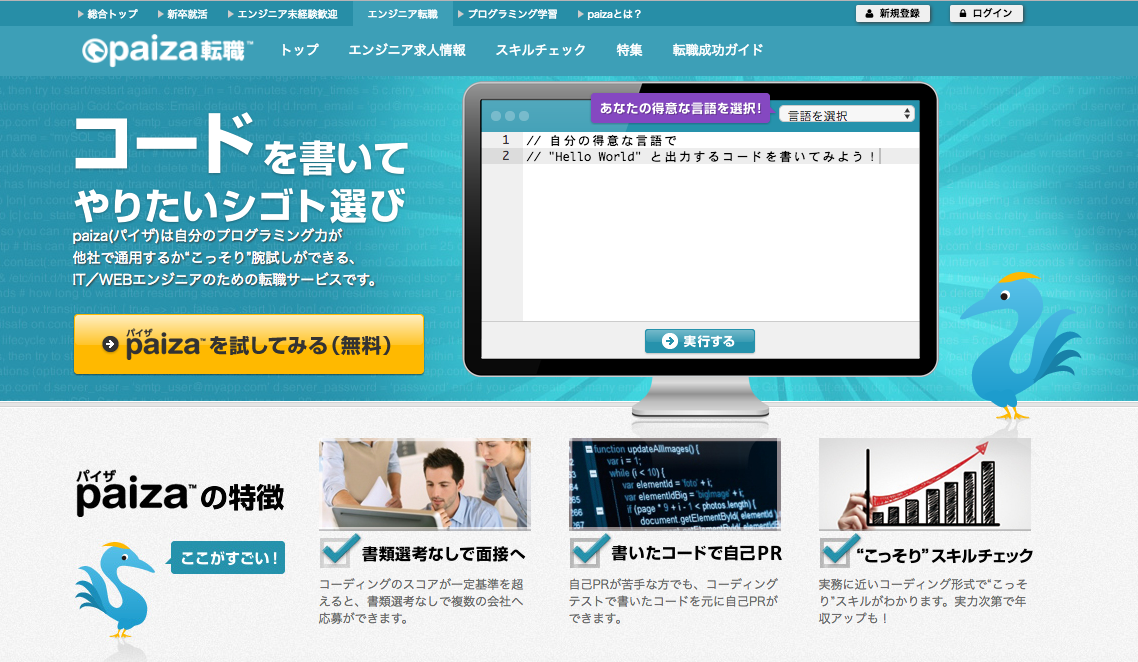Open the 言語を選択 language dropdown
1138x662 pixels.
(846, 115)
